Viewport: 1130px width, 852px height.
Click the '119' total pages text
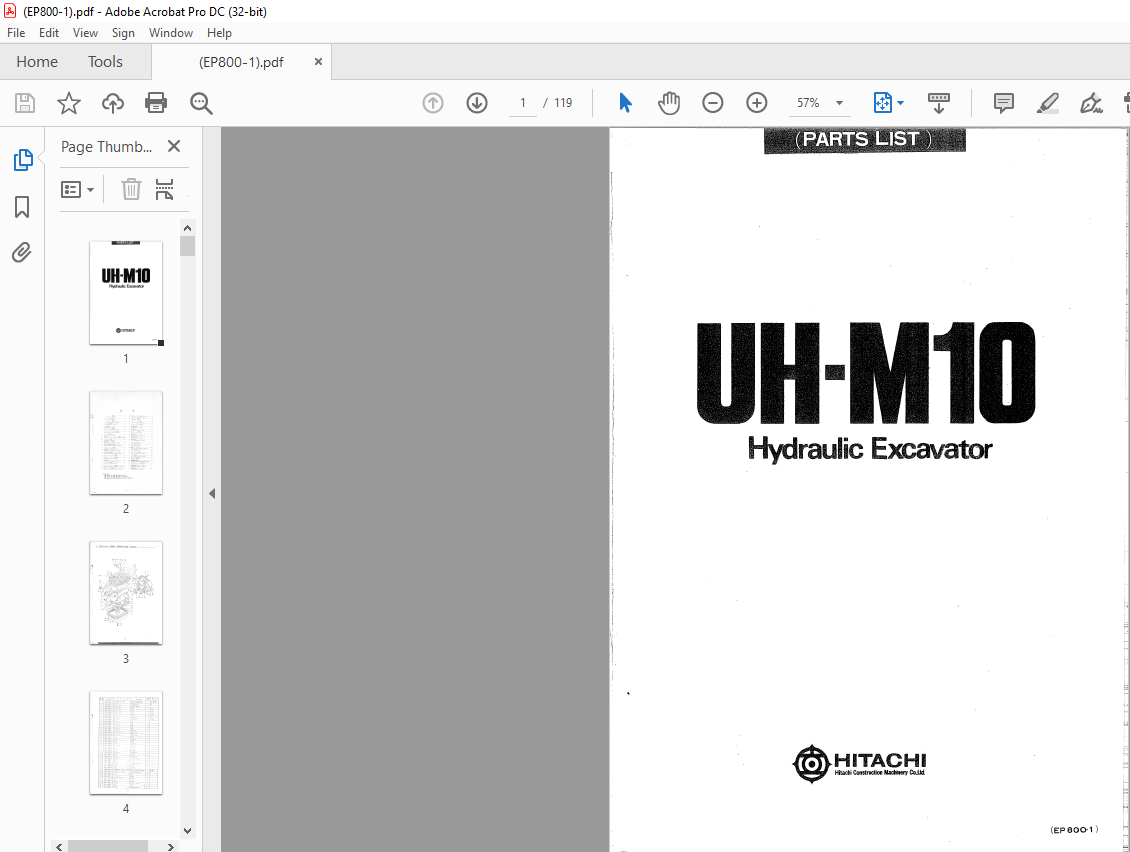(x=563, y=103)
